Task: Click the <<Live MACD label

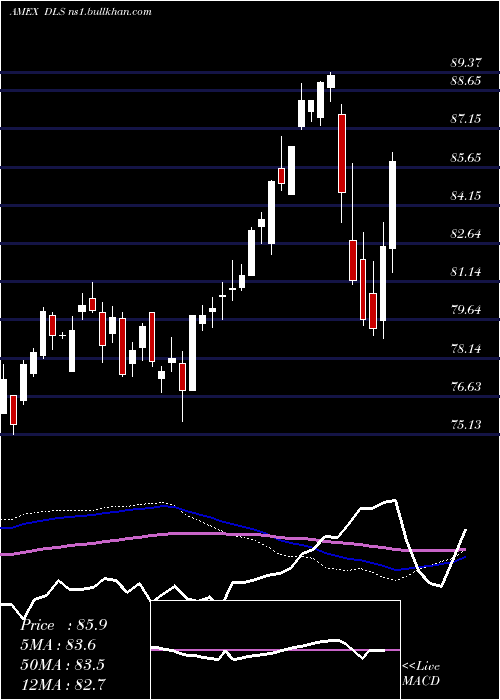Action: (421, 674)
